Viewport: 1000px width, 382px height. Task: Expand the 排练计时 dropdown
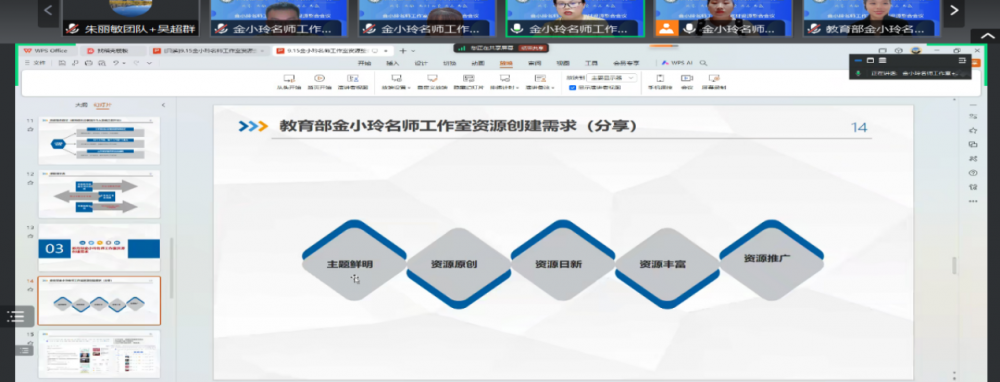[x=517, y=88]
